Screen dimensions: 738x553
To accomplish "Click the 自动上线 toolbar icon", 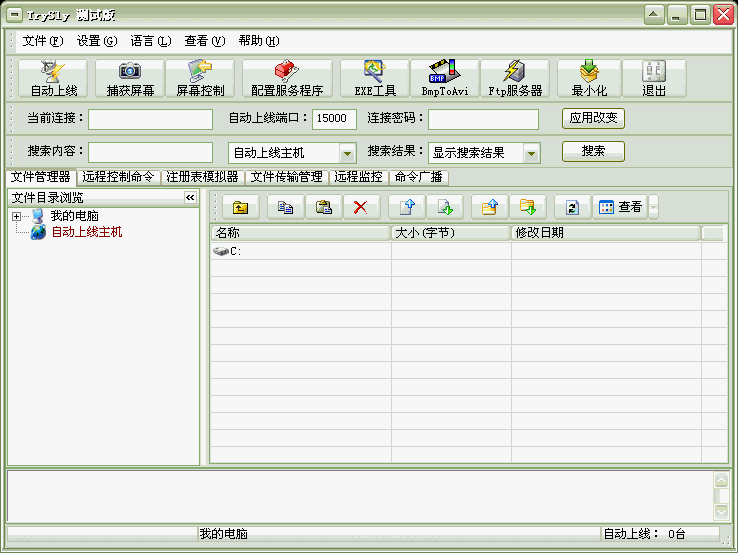I will pos(53,79).
